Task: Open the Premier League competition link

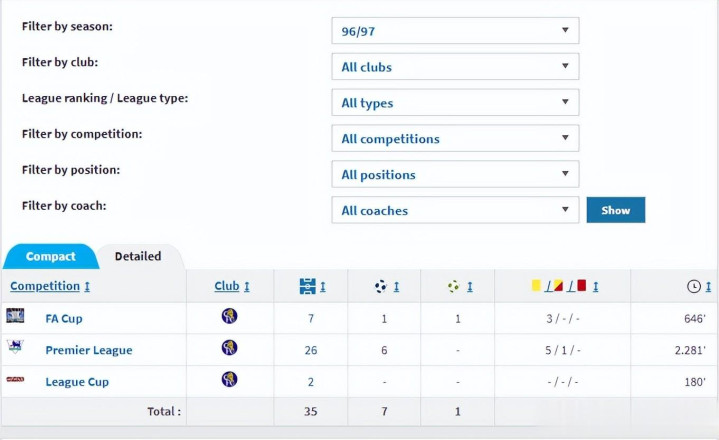Action: (89, 350)
